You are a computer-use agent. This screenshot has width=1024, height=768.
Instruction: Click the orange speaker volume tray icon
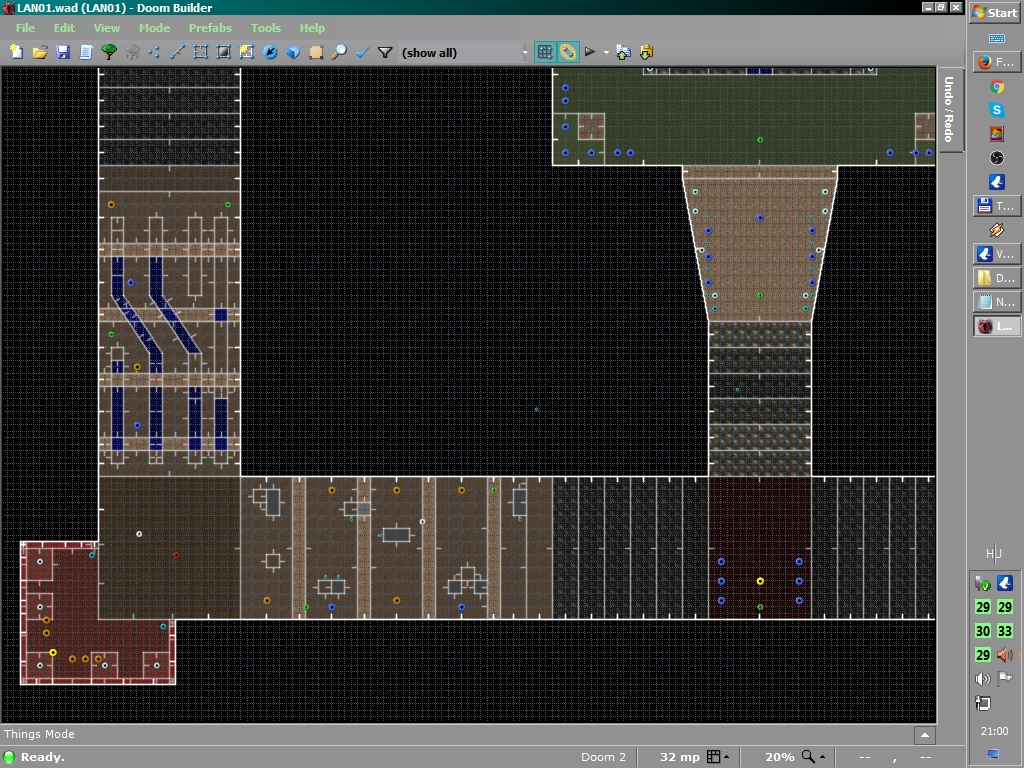(1005, 654)
